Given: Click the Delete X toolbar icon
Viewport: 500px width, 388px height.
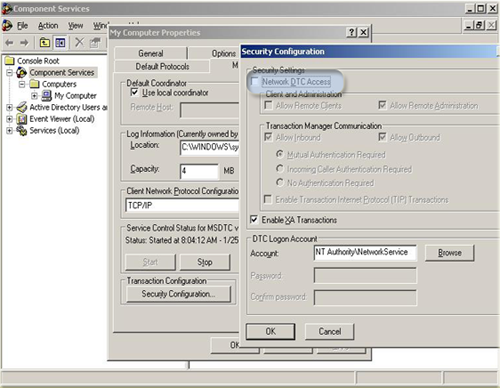Looking at the screenshot, I should (79, 42).
